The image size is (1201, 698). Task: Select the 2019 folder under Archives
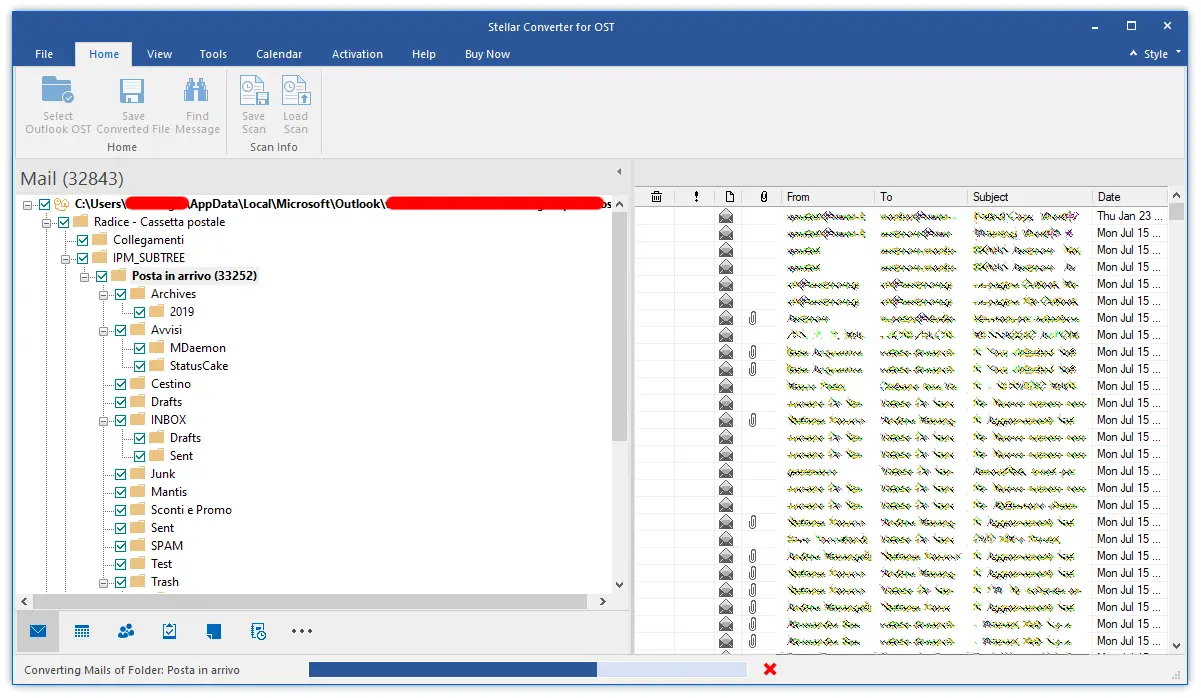[x=182, y=312]
